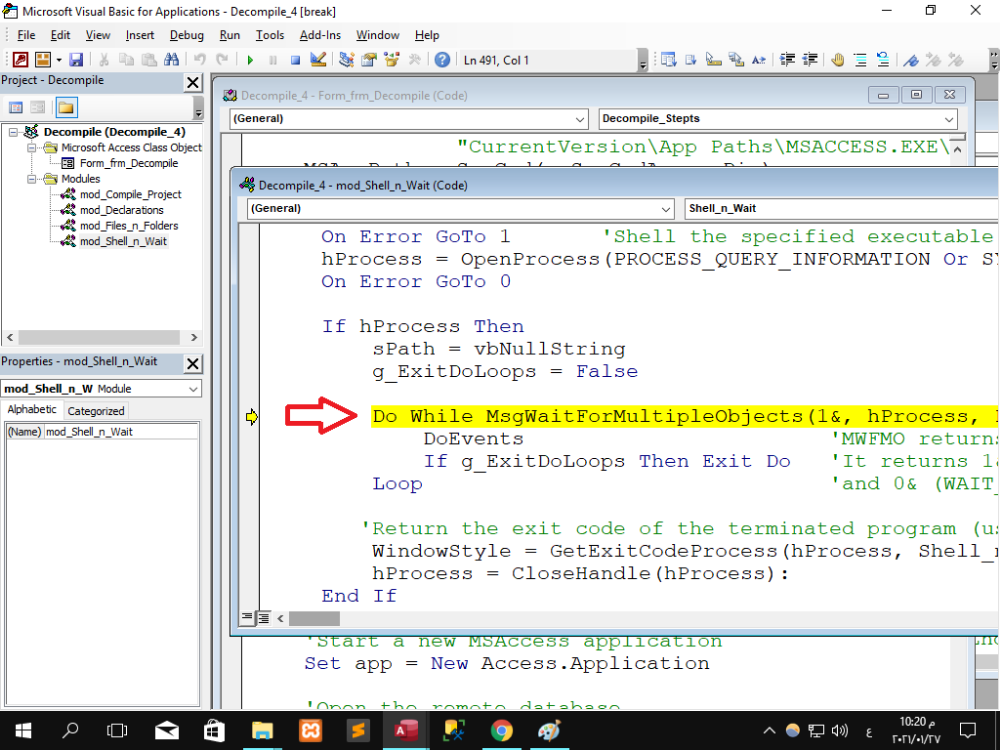Click the Parameter Info icon
This screenshot has height=750, width=1000.
point(736,60)
